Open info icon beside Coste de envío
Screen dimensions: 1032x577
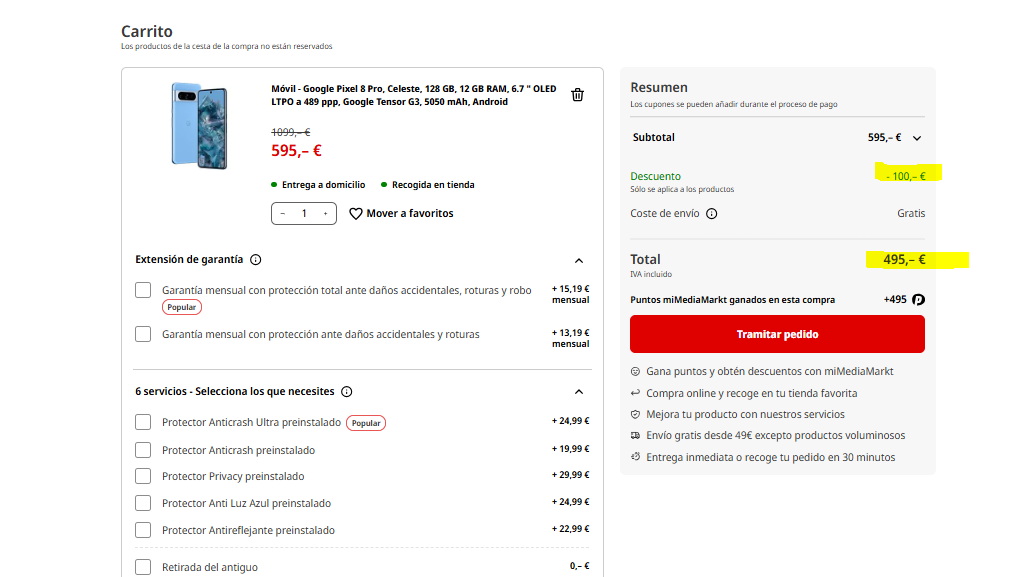[x=711, y=214]
